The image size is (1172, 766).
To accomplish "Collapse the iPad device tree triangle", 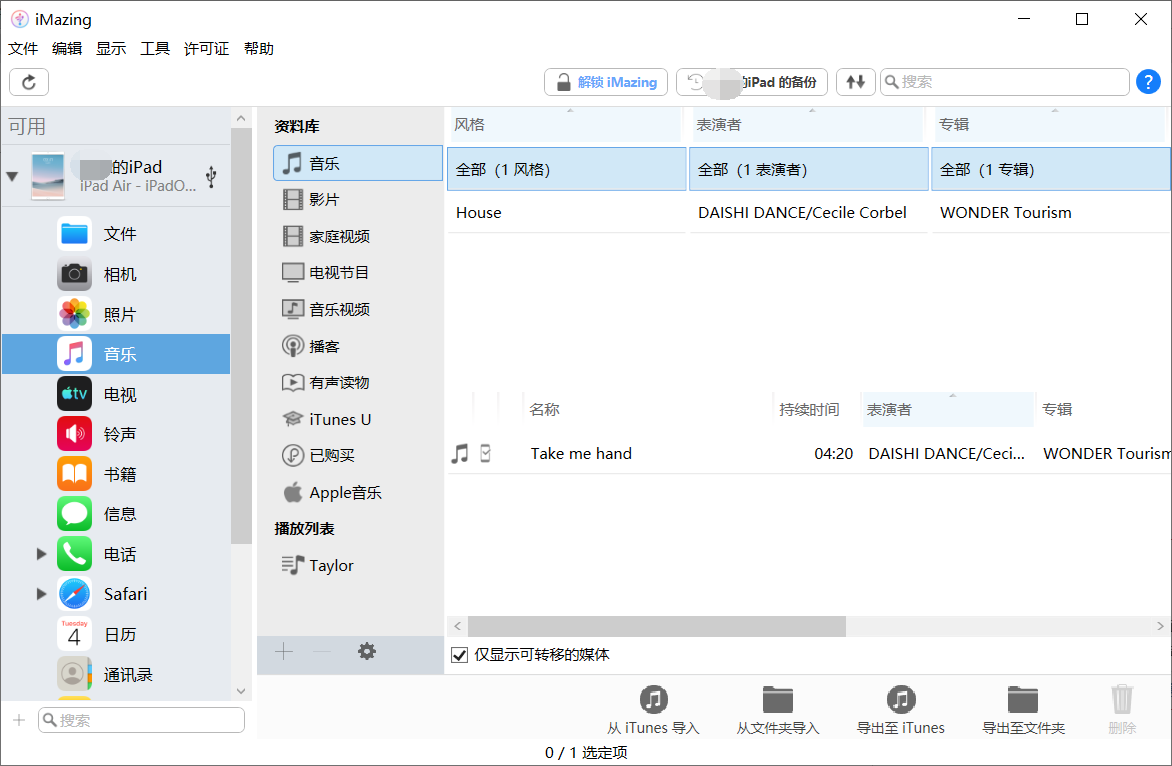I will coord(12,176).
